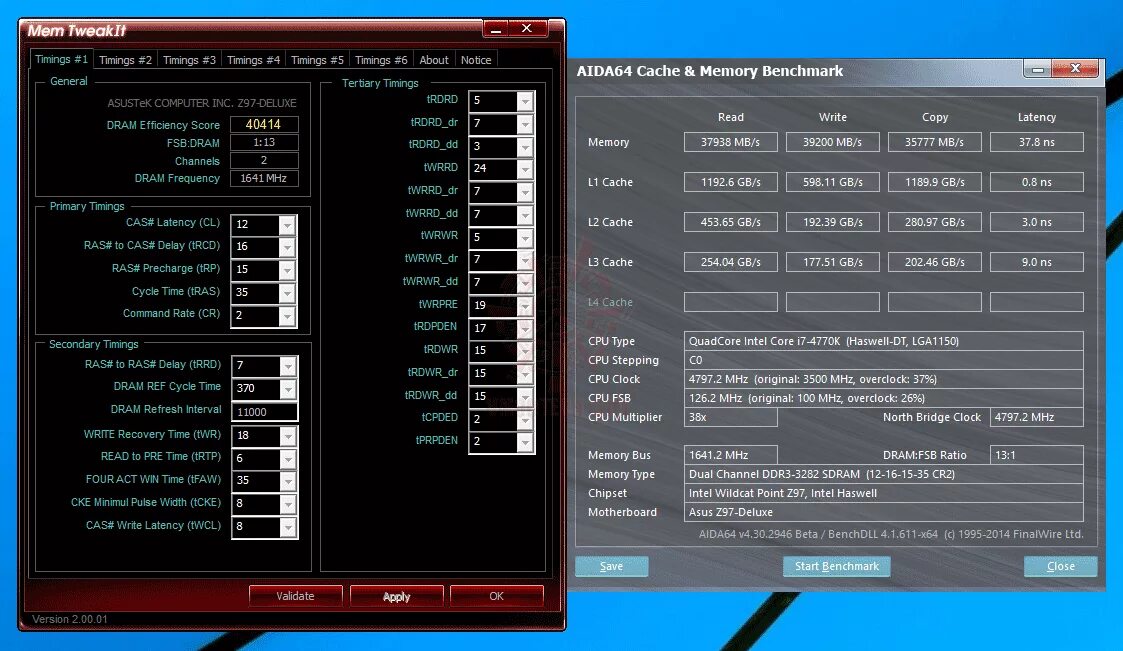Image resolution: width=1123 pixels, height=651 pixels.
Task: Open the READ to PRE Time (tRTP) dropdown
Action: pos(288,458)
